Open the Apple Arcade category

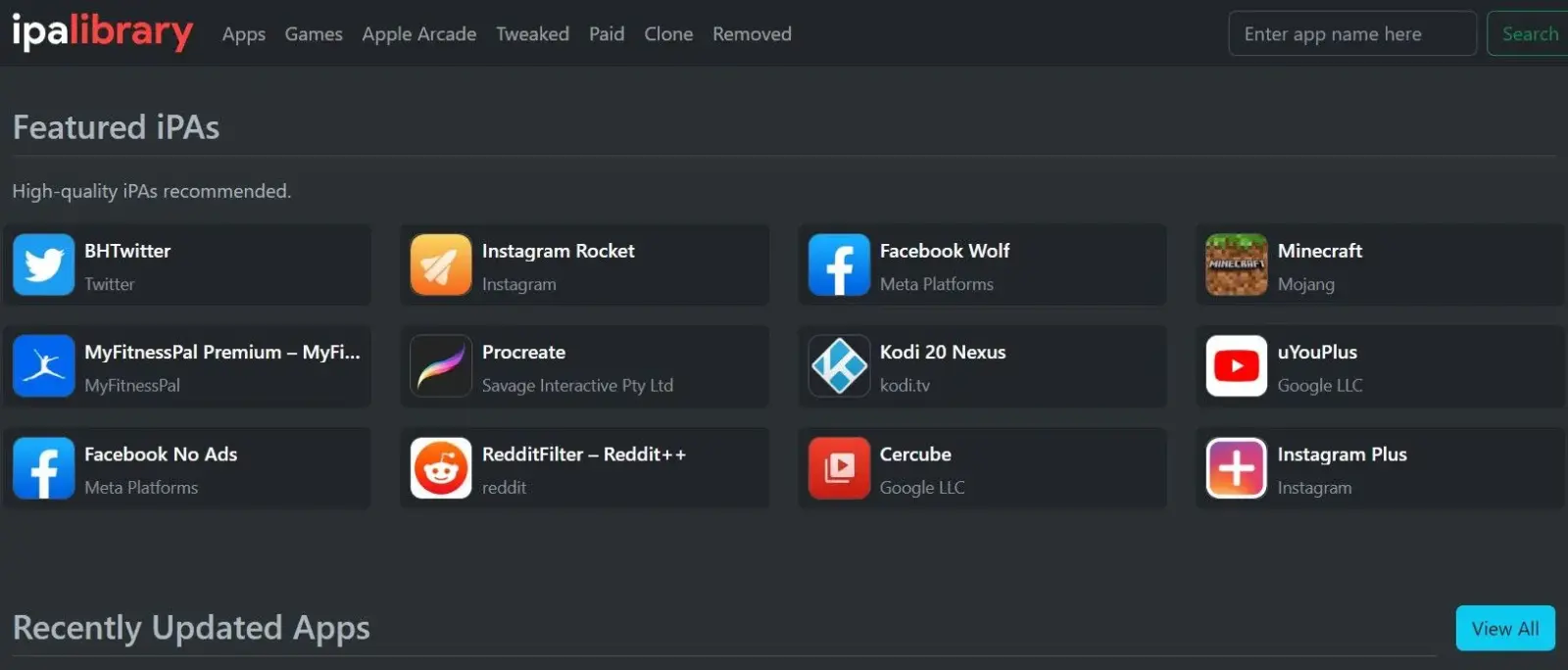coord(419,34)
